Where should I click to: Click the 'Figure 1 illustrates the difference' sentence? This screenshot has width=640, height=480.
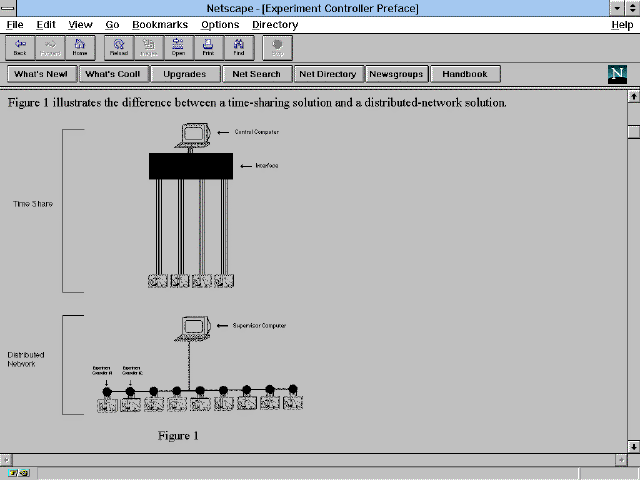[x=257, y=103]
